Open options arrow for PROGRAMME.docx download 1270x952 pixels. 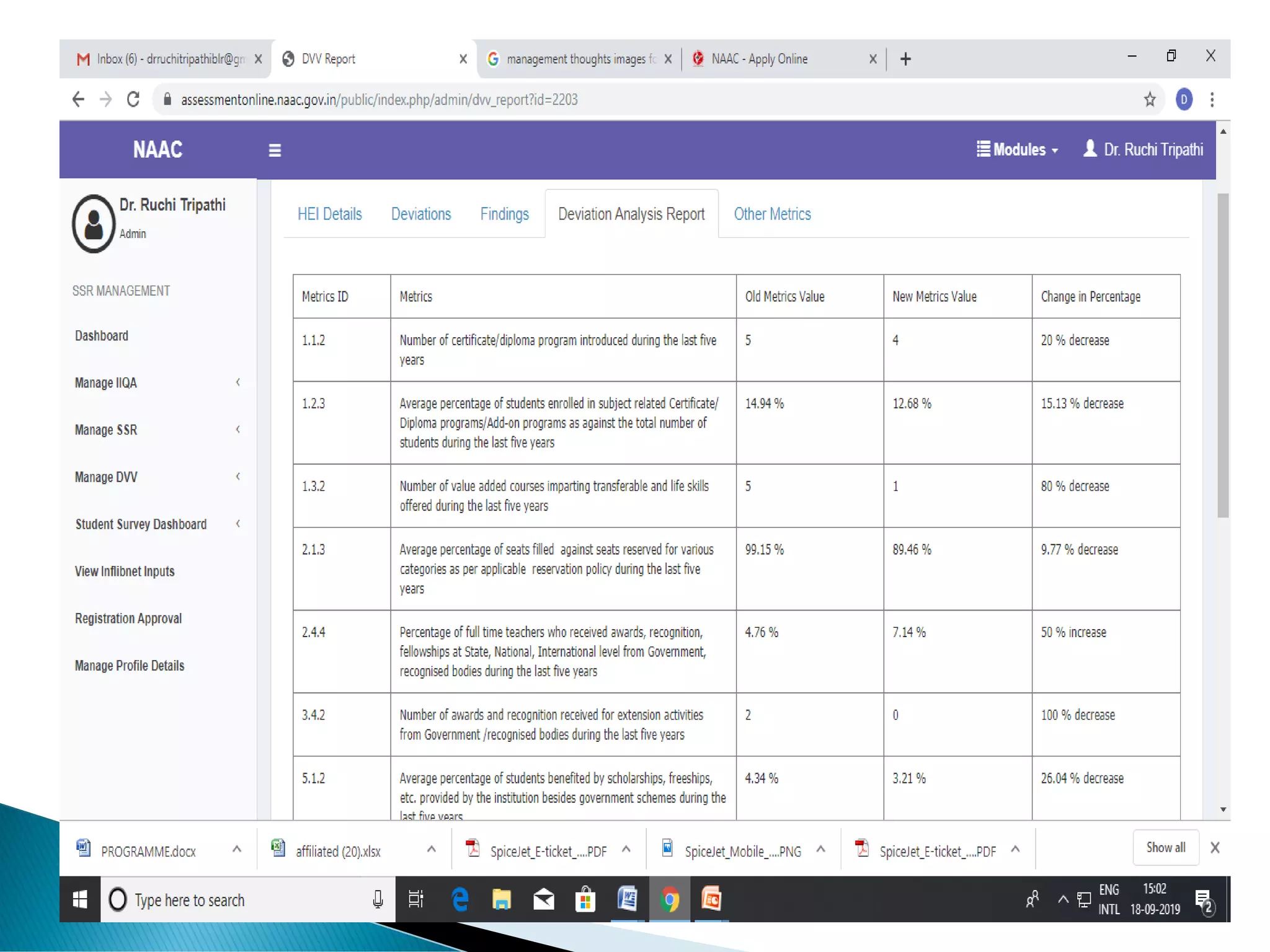236,850
